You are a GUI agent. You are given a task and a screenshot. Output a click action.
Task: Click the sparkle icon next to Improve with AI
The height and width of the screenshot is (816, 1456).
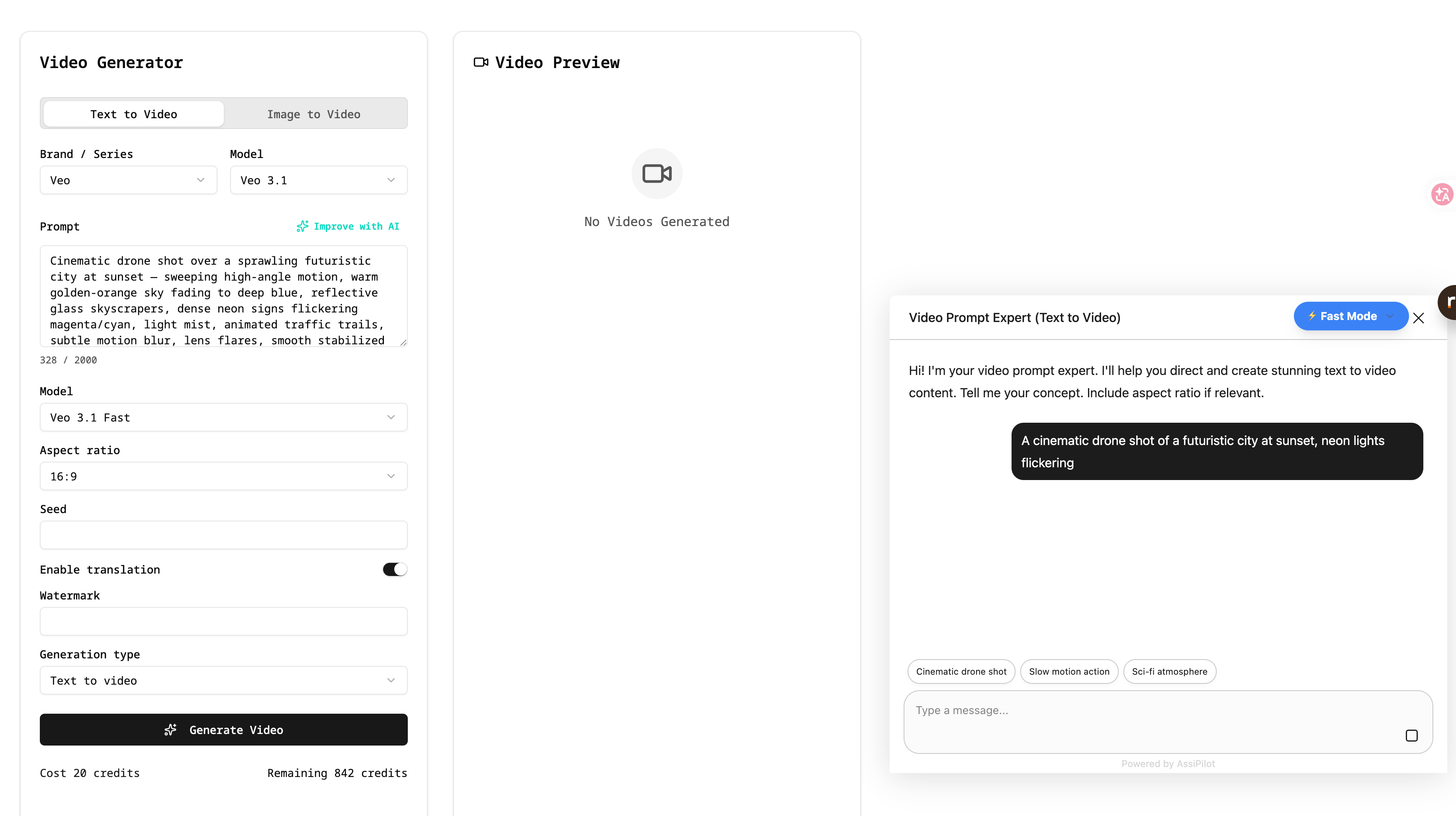[x=303, y=226]
